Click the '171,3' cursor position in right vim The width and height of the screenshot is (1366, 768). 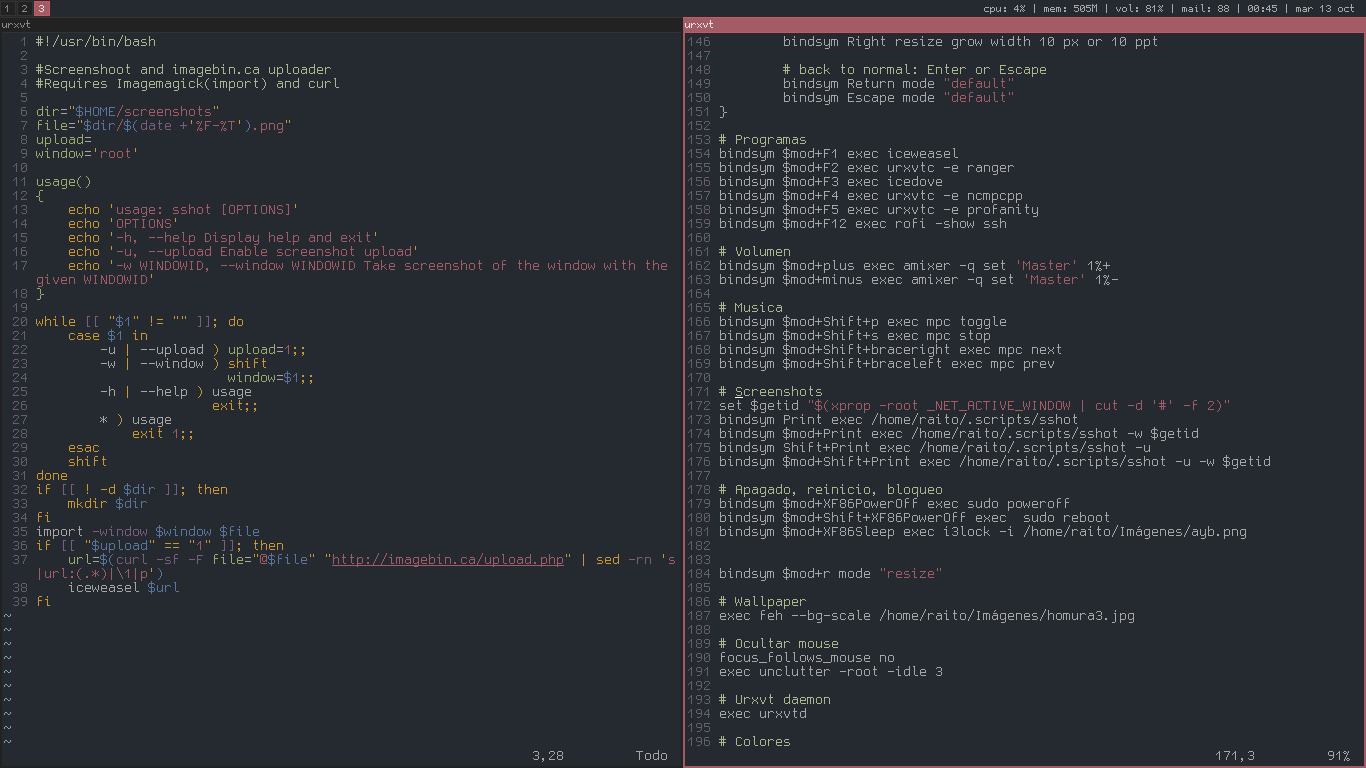click(1235, 756)
